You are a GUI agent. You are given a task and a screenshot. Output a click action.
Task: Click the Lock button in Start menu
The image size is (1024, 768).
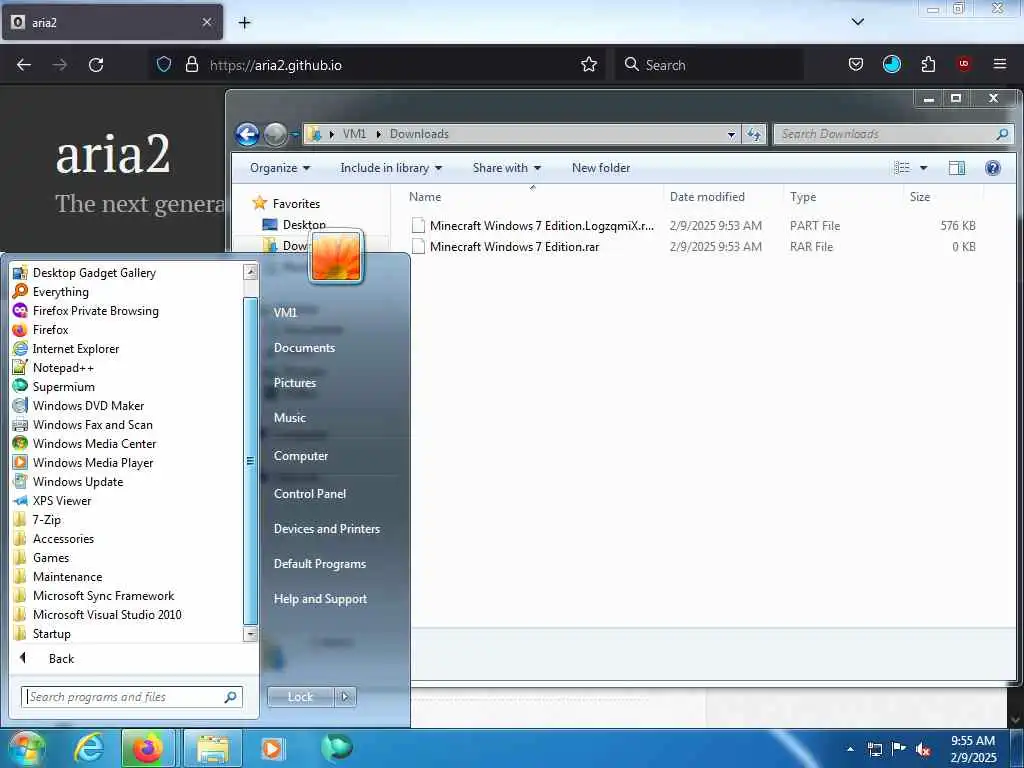[x=300, y=697]
